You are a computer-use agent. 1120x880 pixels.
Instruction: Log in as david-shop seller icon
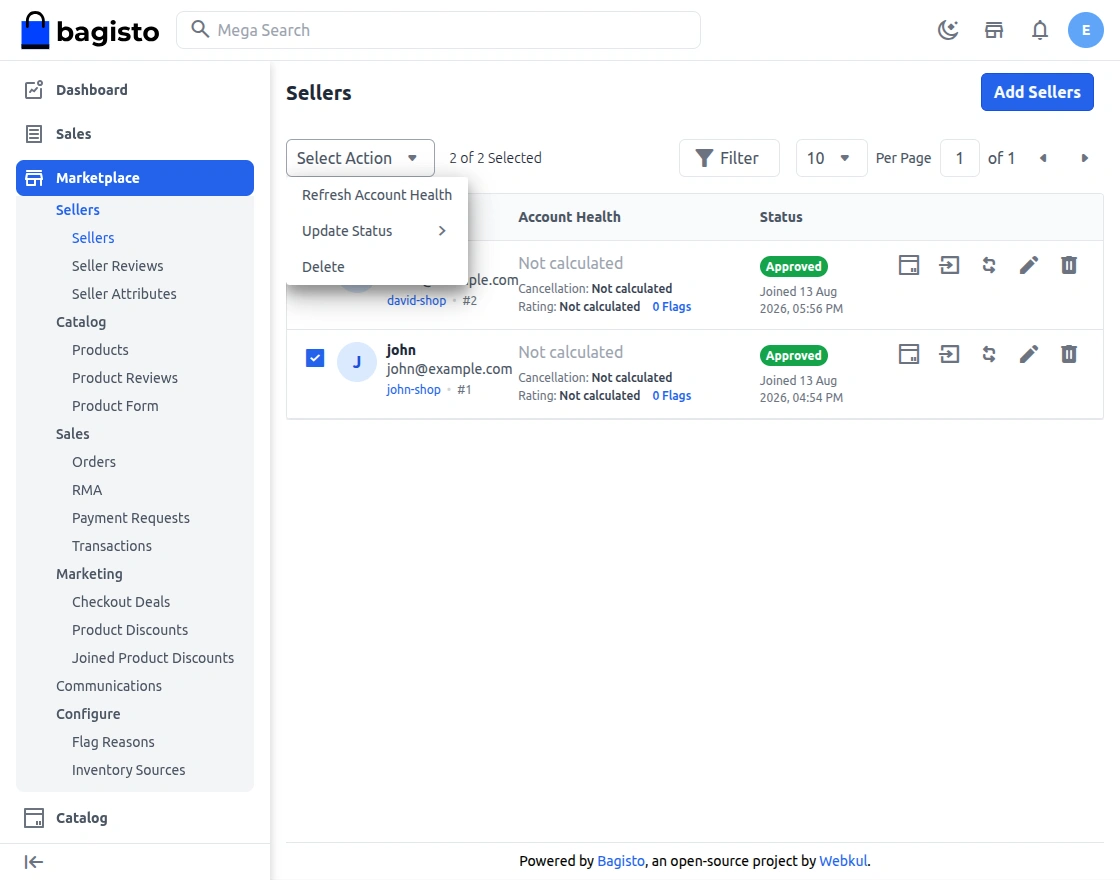949,265
